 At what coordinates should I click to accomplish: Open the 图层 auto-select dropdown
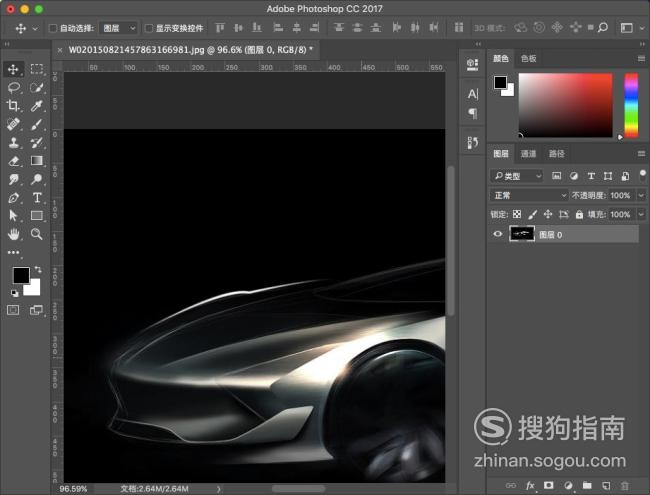(x=118, y=28)
